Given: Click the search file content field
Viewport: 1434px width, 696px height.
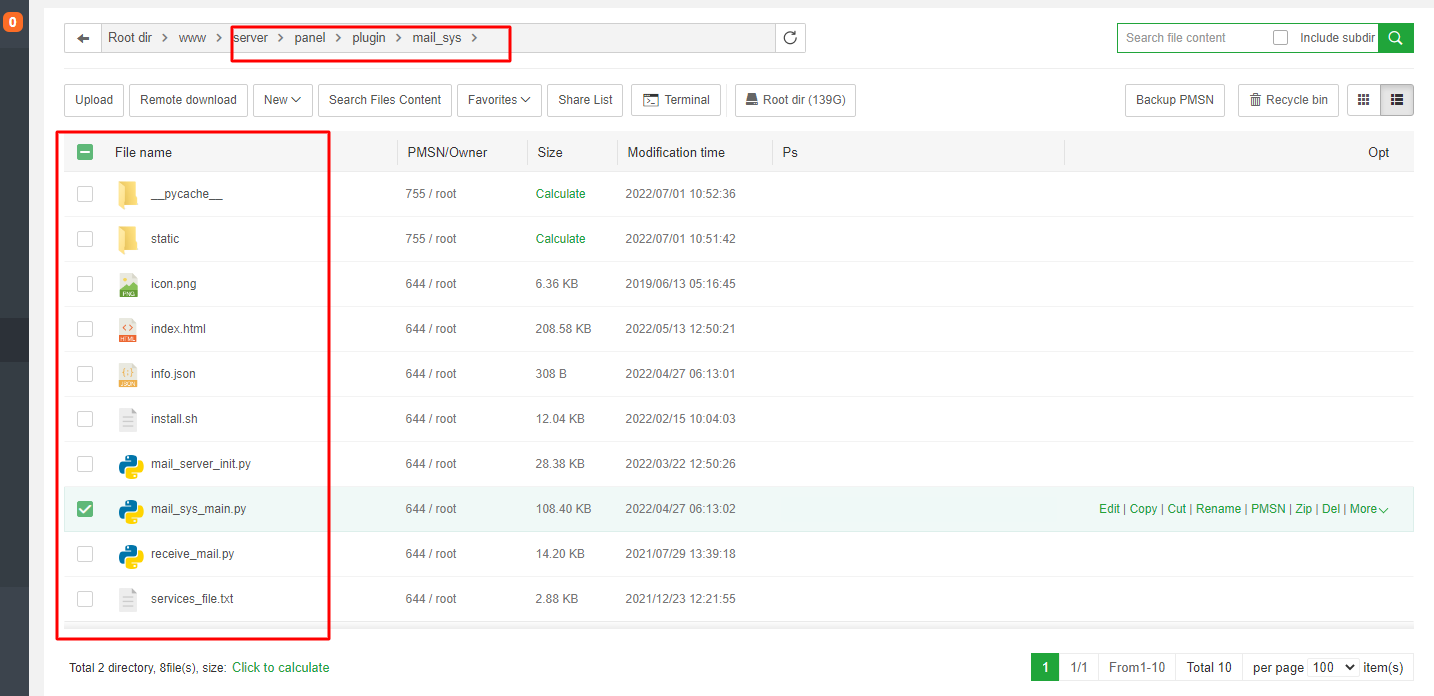Looking at the screenshot, I should [x=1190, y=38].
